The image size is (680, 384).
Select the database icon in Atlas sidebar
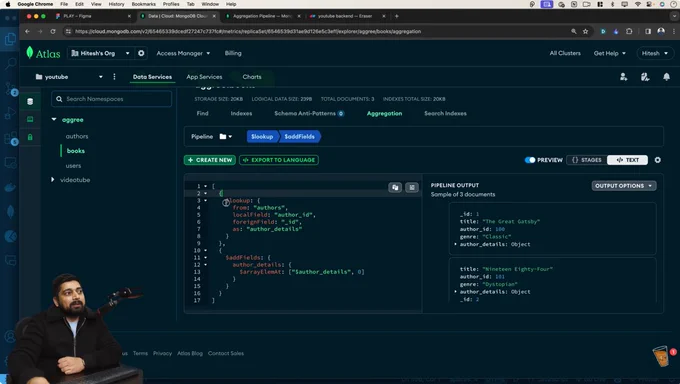click(x=30, y=102)
